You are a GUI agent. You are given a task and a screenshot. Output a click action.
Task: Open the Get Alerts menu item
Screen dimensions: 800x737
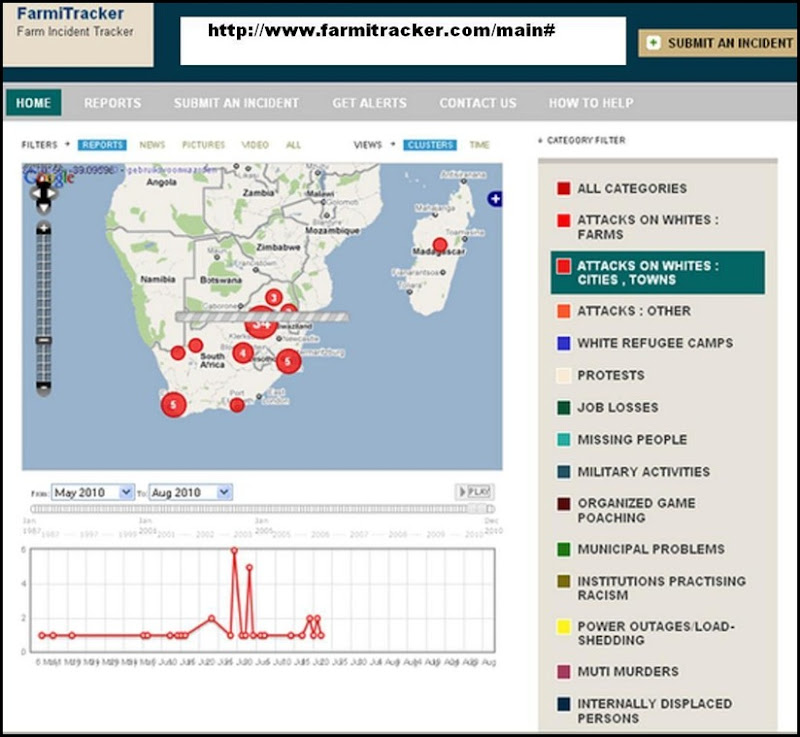pos(369,103)
